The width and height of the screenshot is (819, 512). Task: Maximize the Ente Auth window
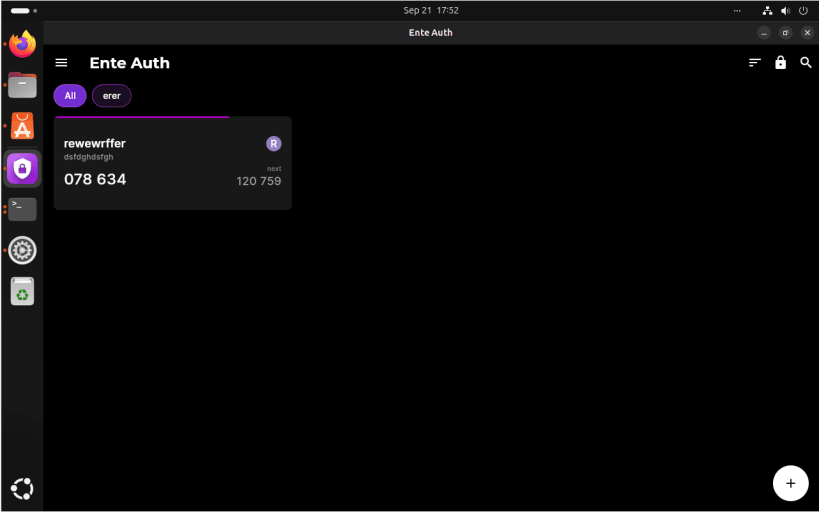(x=786, y=33)
